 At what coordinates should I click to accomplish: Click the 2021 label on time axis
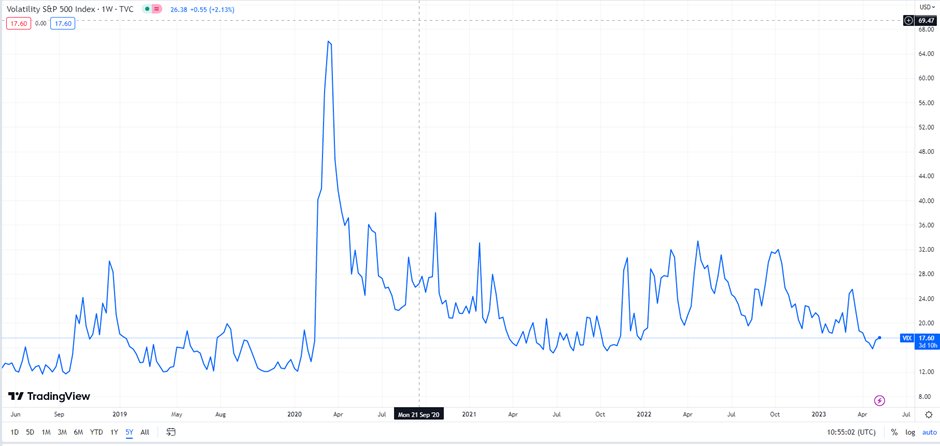[469, 414]
